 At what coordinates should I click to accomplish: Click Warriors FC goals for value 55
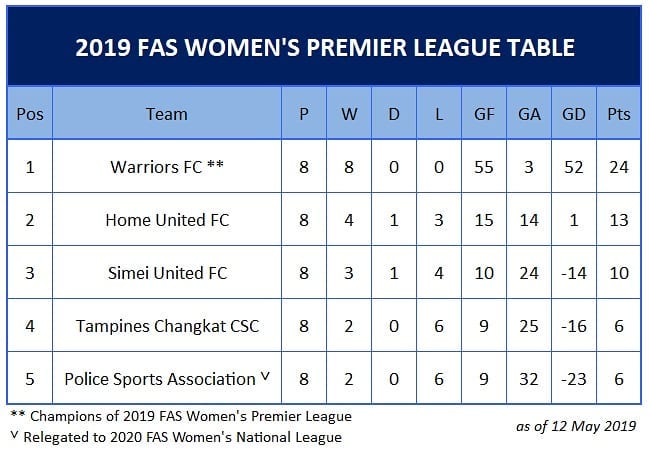click(484, 166)
